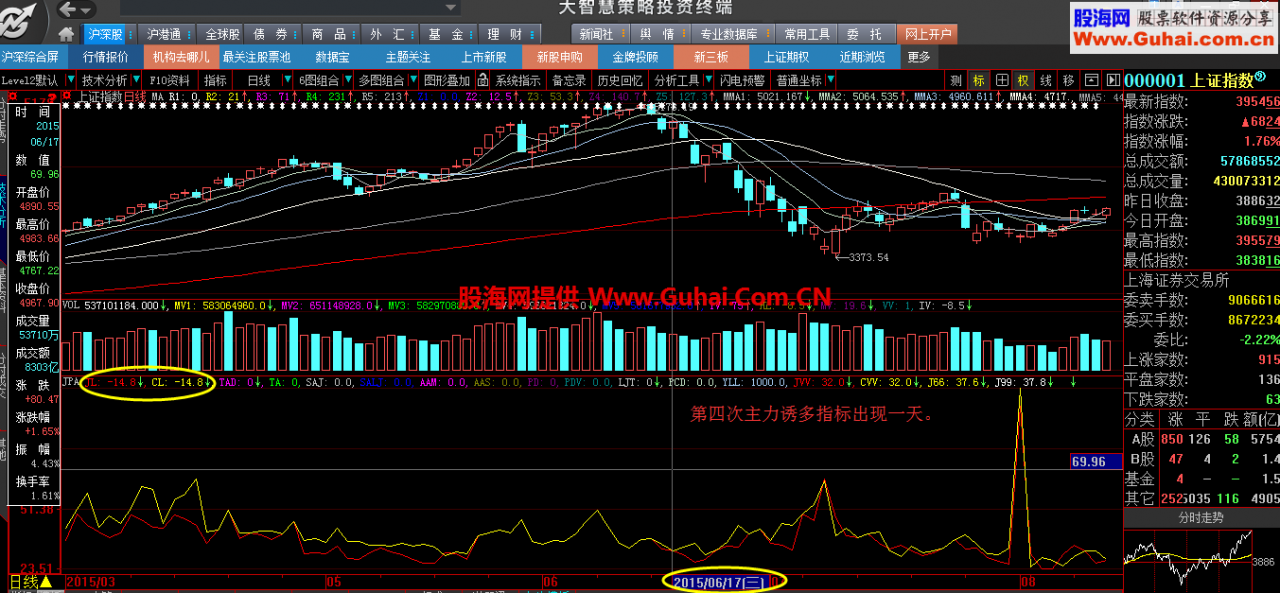Open 行情报价 sub-tab
The height and width of the screenshot is (593, 1280).
click(x=105, y=57)
